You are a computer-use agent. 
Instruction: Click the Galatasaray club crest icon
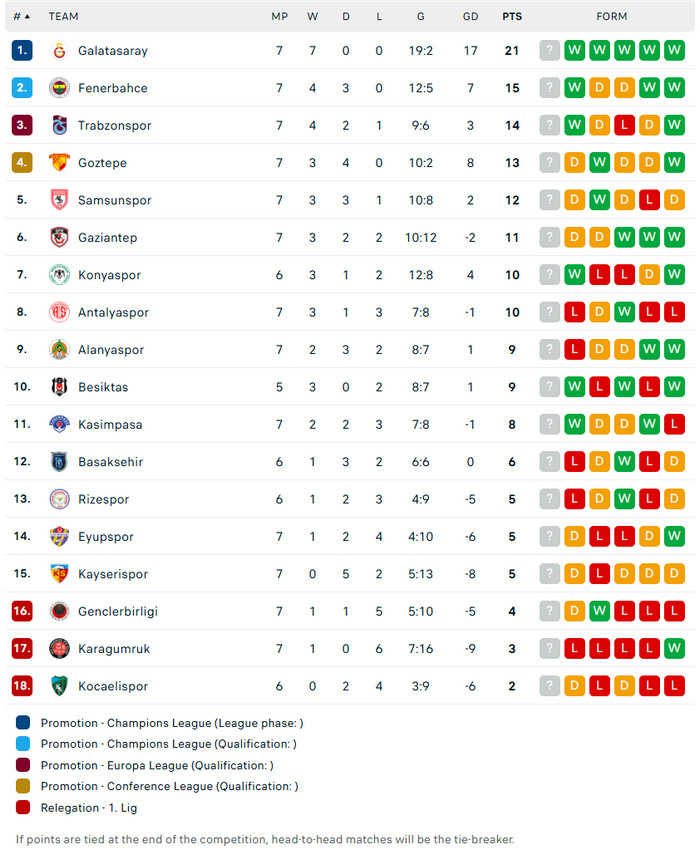59,51
